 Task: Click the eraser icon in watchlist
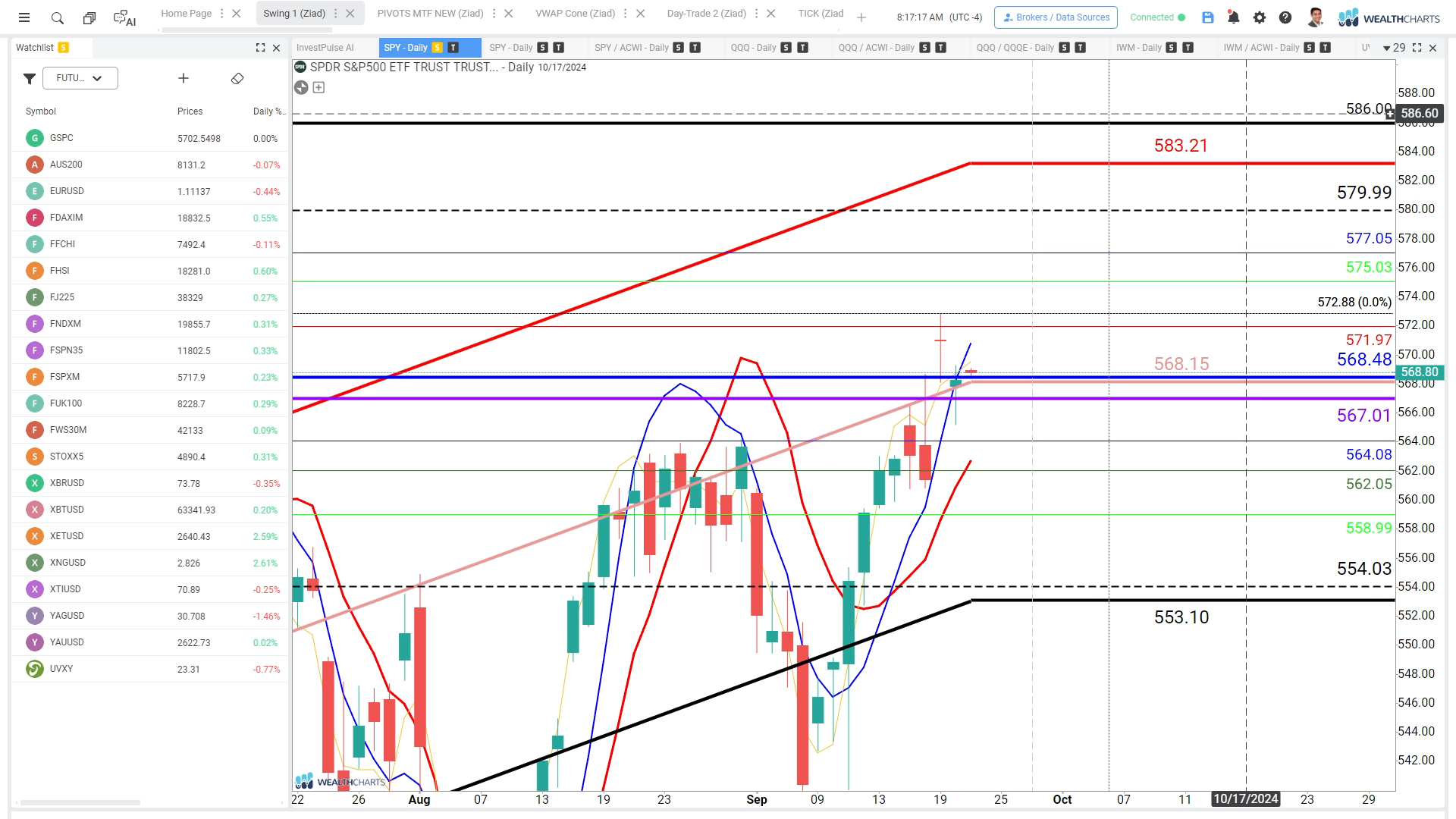coord(237,78)
